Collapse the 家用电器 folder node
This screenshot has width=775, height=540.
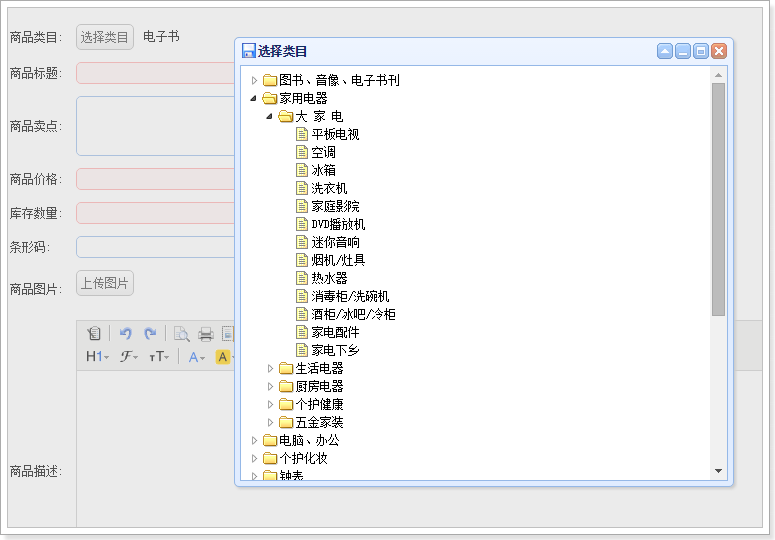[254, 98]
